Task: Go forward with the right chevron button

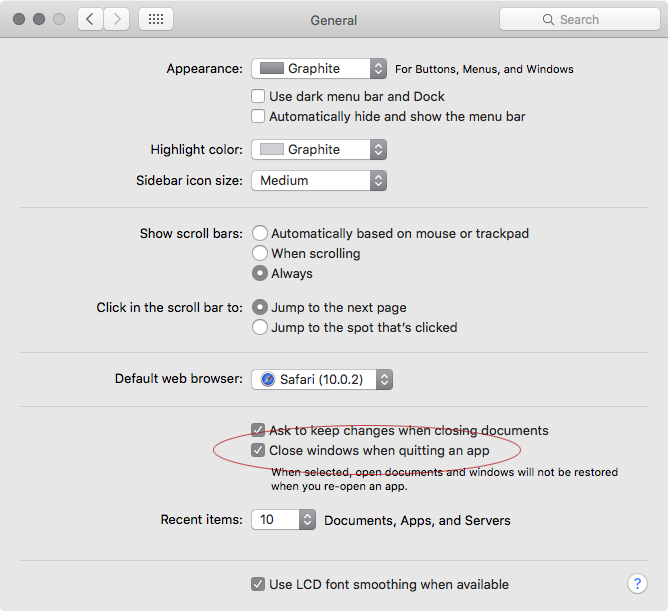Action: [116, 19]
